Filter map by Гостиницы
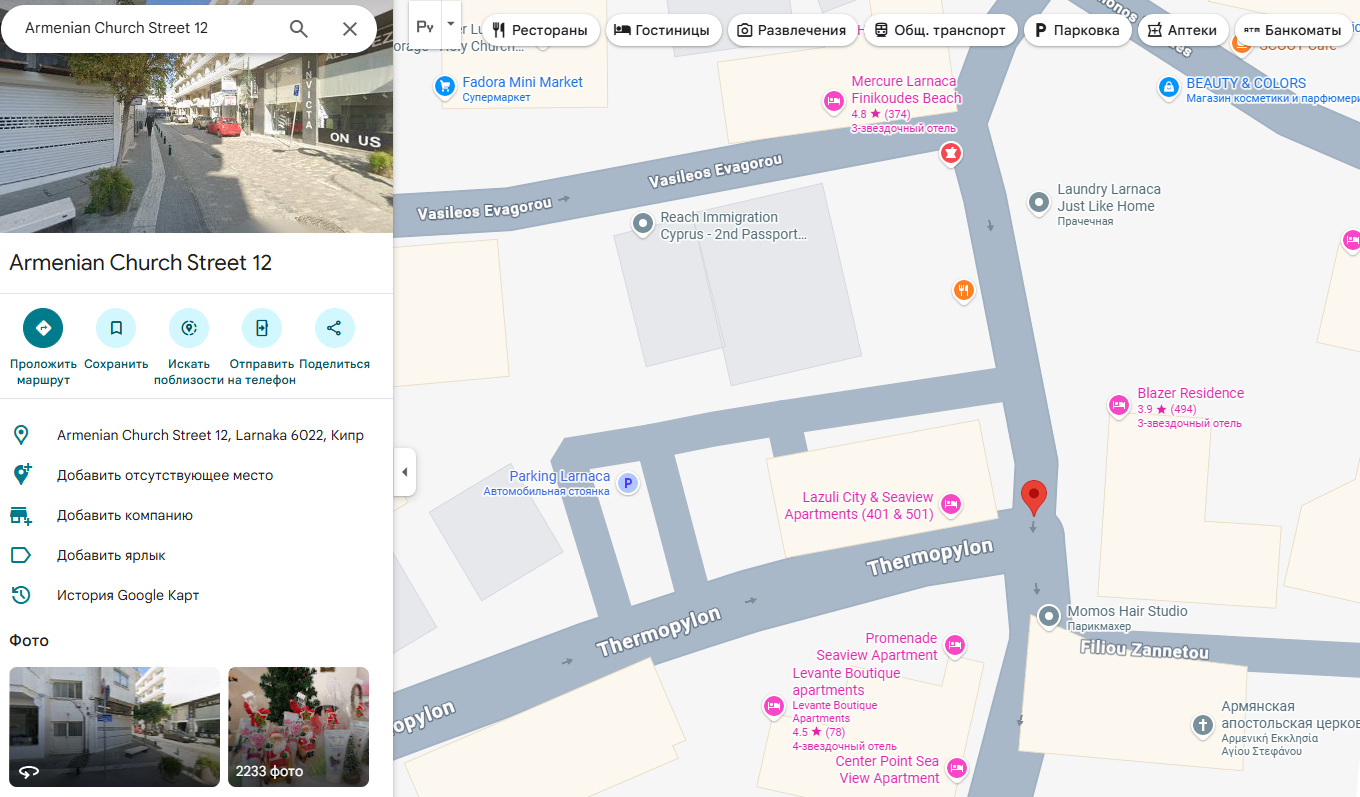Screen dimensions: 1360x797 point(665,30)
